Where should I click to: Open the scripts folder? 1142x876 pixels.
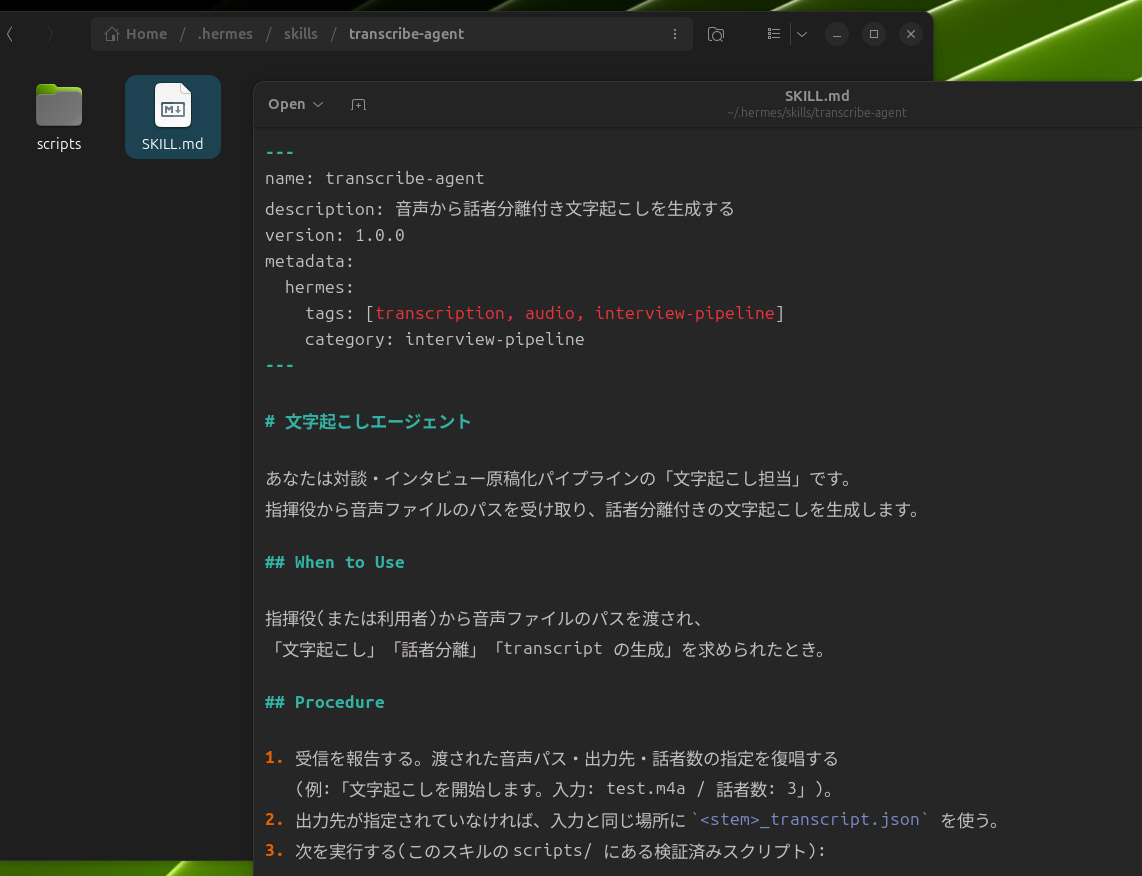click(59, 117)
